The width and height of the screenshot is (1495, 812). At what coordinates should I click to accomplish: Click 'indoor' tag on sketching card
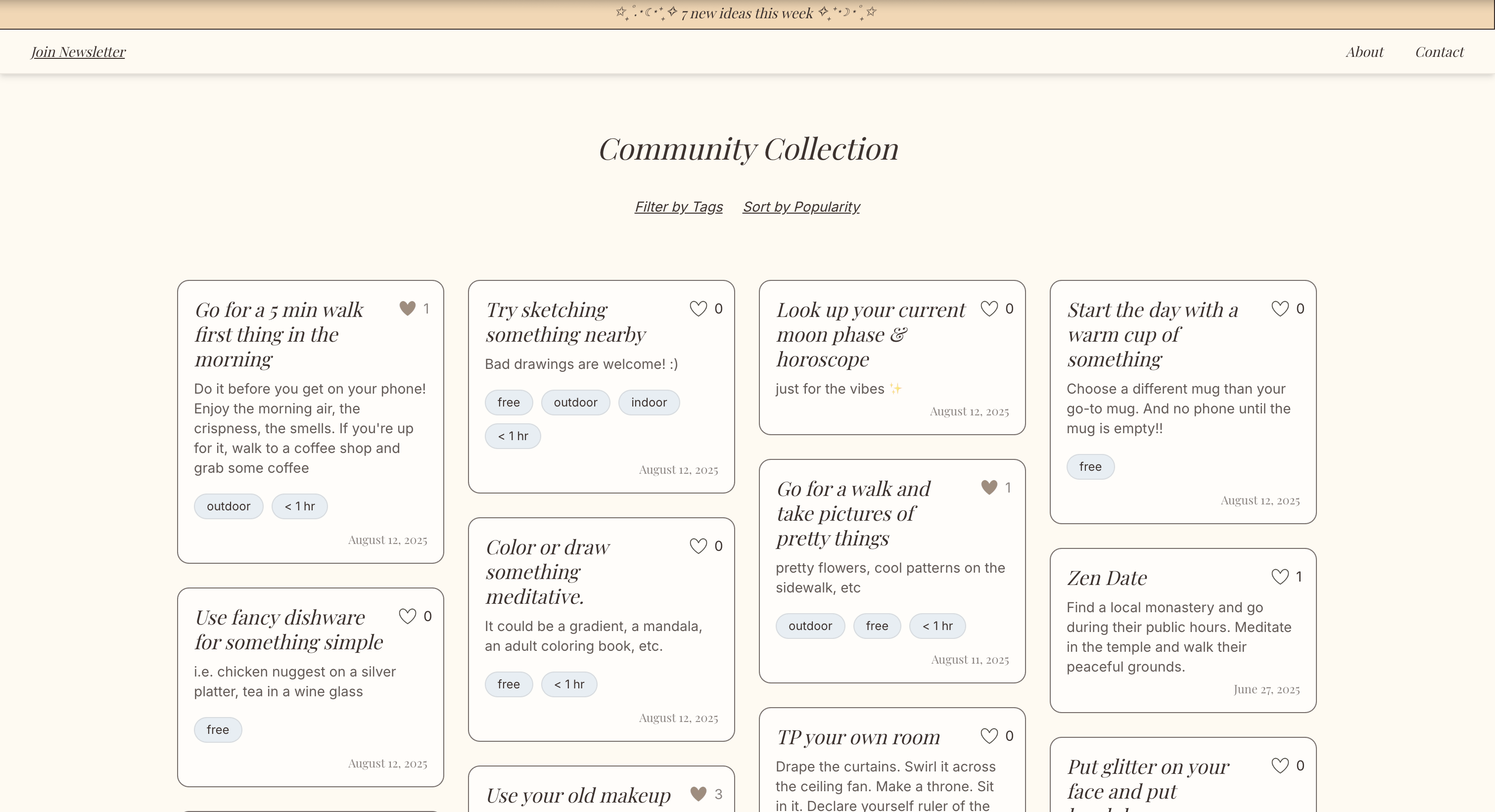(649, 403)
